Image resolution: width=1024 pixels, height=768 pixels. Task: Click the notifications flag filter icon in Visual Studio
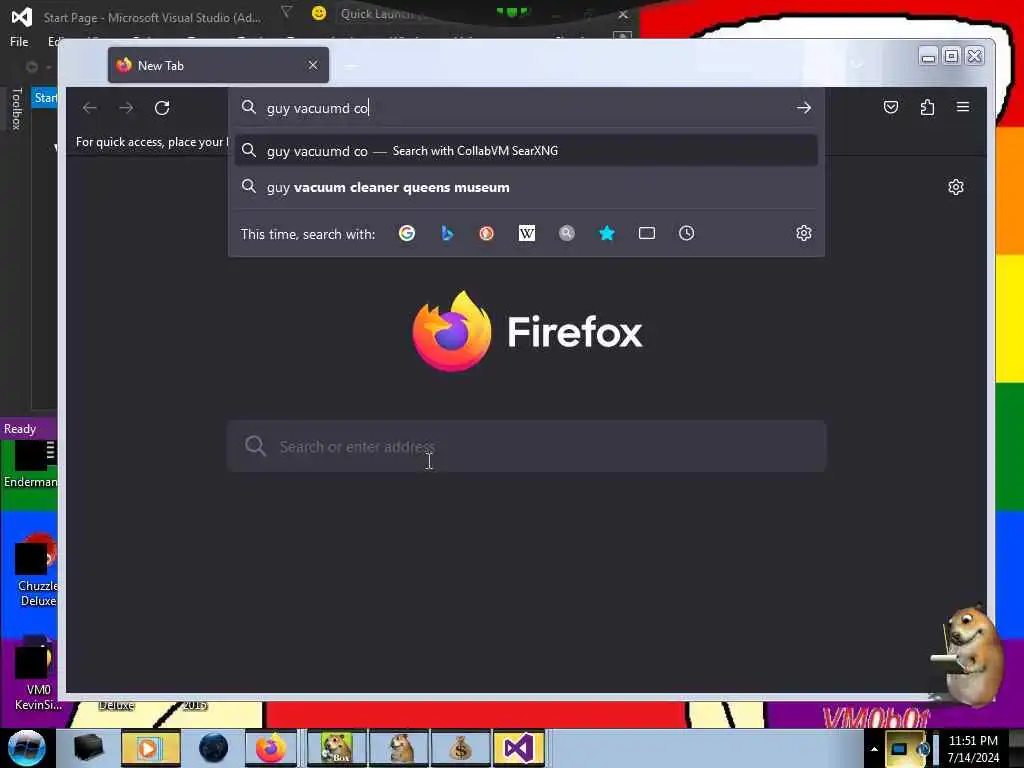(286, 13)
